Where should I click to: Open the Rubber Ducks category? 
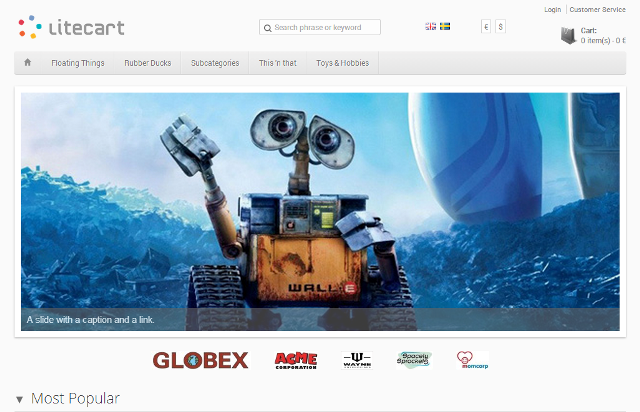pyautogui.click(x=148, y=63)
